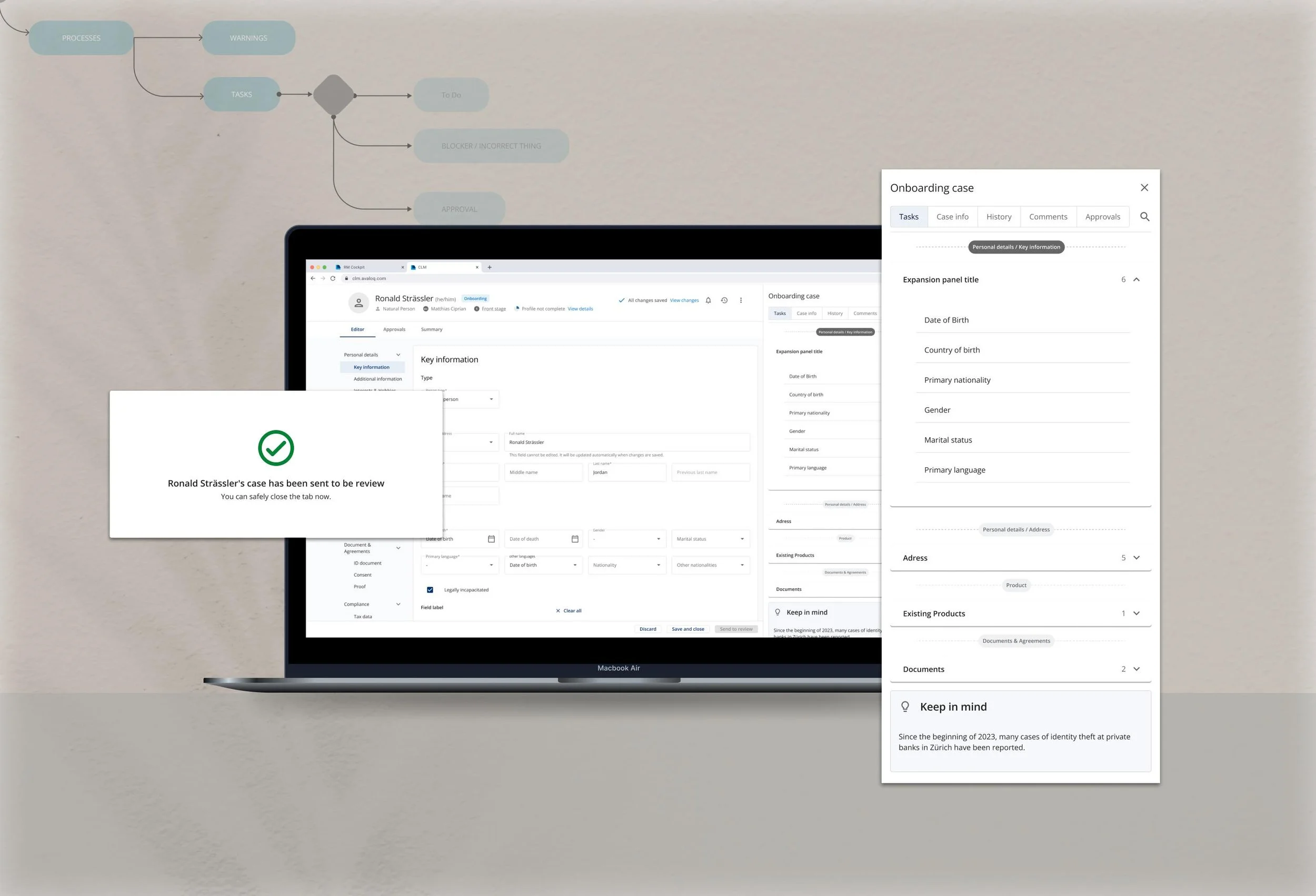
Task: Switch to the Approvals tab in large panel
Action: point(1102,217)
